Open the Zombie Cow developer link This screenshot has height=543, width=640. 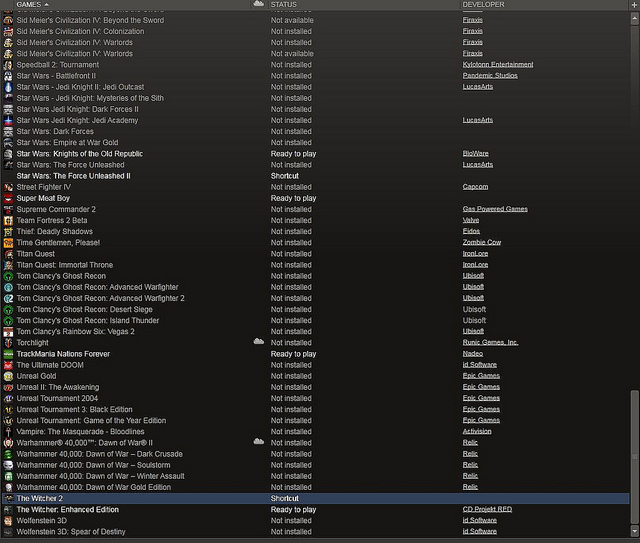482,242
